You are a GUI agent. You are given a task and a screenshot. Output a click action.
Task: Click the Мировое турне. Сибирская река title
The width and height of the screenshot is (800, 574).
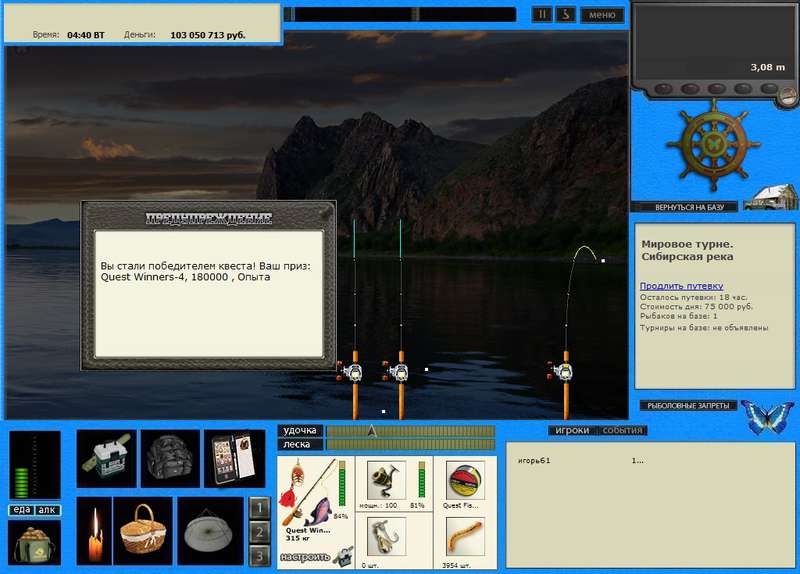tap(687, 251)
